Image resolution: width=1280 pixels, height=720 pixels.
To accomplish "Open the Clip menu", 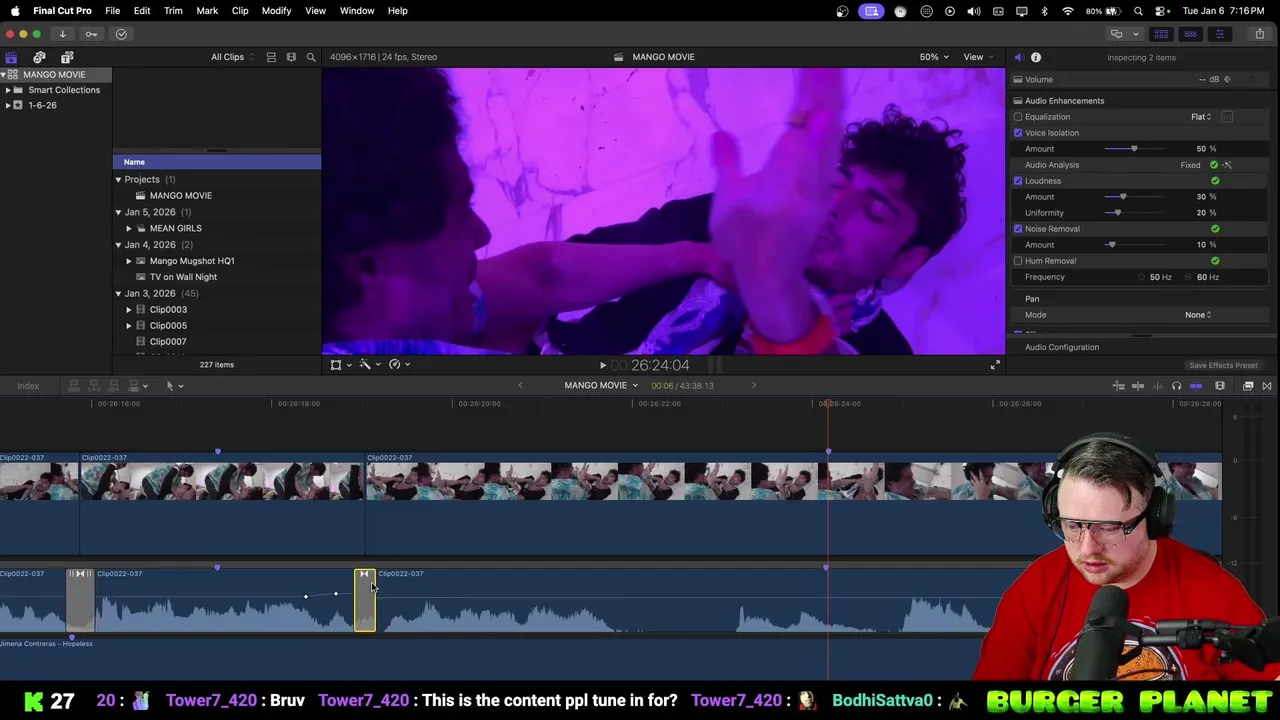I will [x=240, y=11].
